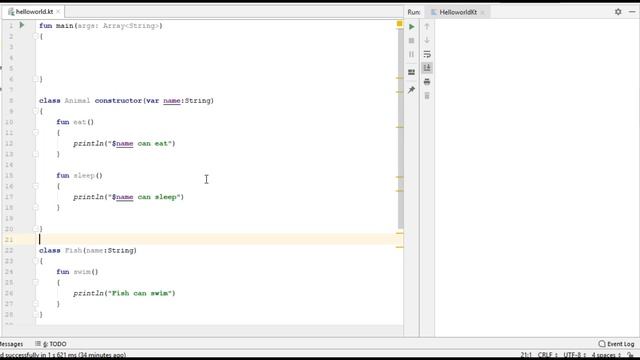Viewport: 640px width, 360px height.
Task: Click the Animal class name
Action: (77, 101)
